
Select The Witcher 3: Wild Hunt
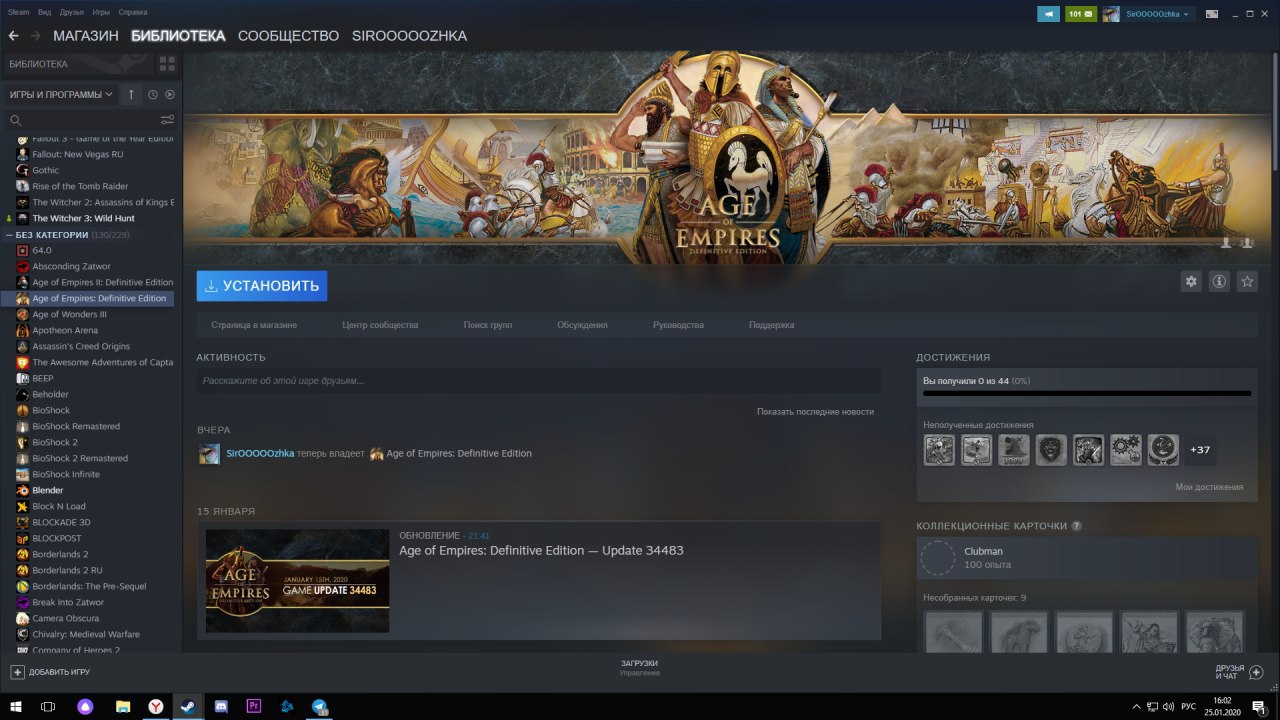coord(83,218)
